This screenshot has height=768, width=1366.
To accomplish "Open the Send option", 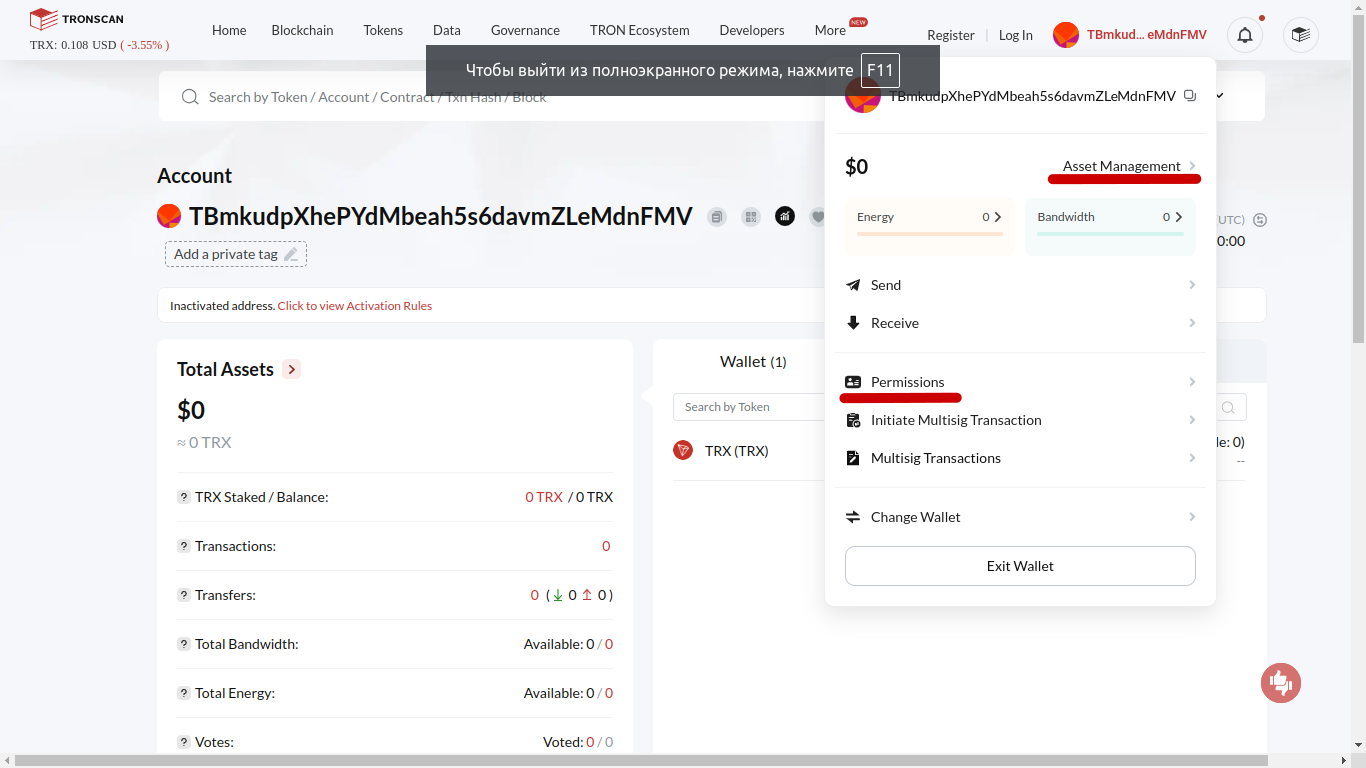I will pyautogui.click(x=1020, y=285).
